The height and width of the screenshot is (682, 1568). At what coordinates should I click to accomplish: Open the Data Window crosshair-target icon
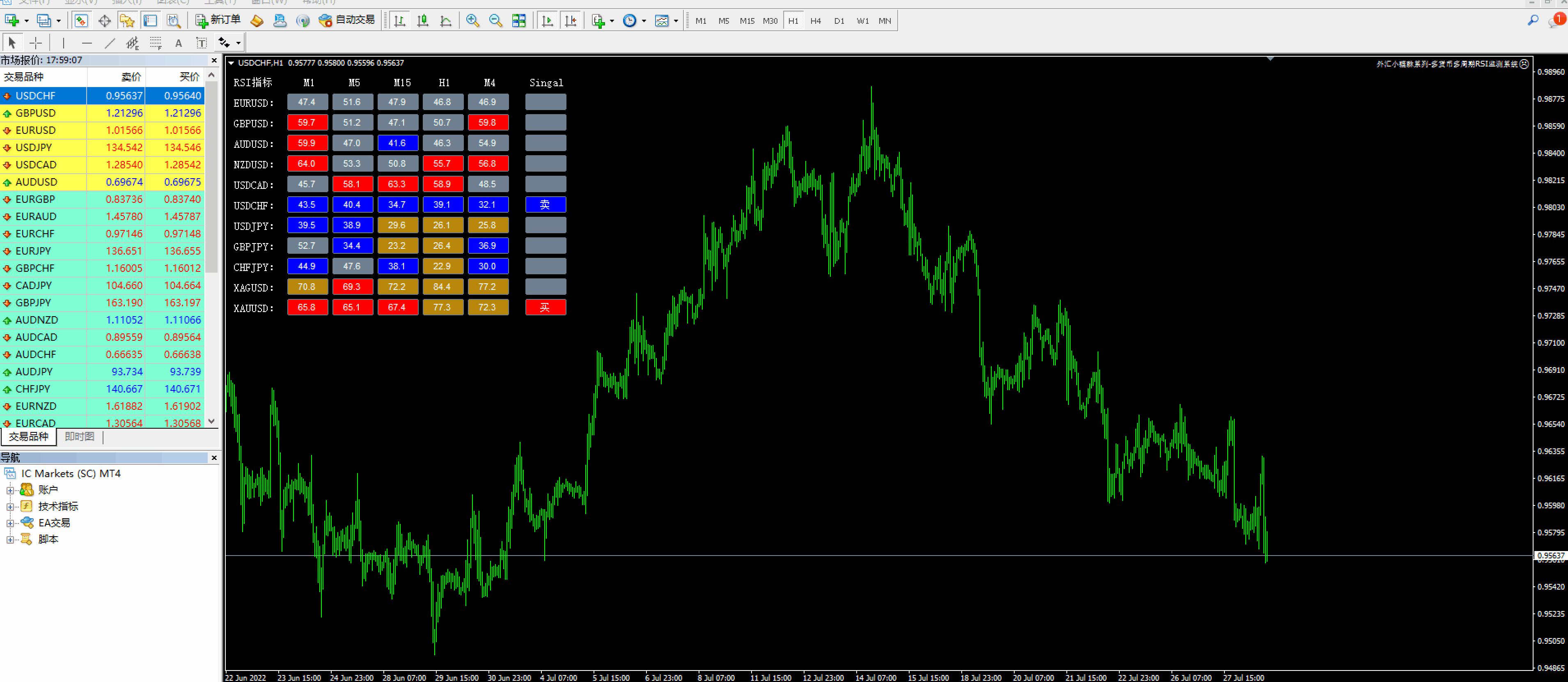pos(105,21)
